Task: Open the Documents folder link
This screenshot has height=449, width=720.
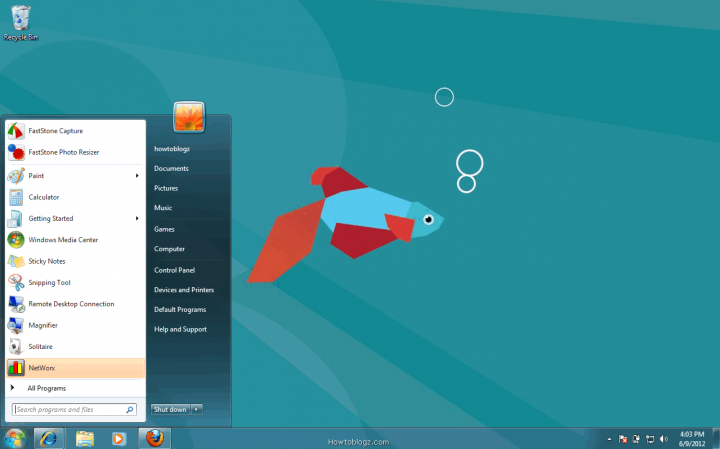Action: pos(171,169)
